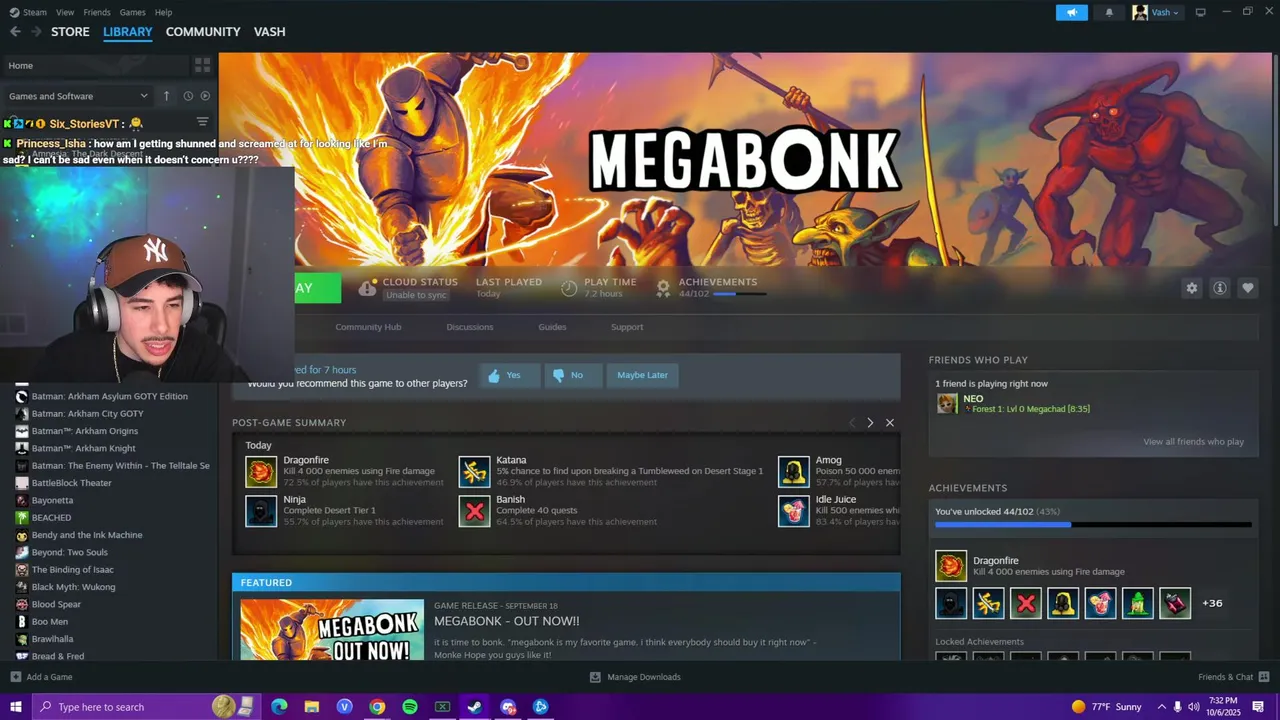The image size is (1280, 720).
Task: Click the Amog gas mask icon in summary
Action: click(794, 472)
